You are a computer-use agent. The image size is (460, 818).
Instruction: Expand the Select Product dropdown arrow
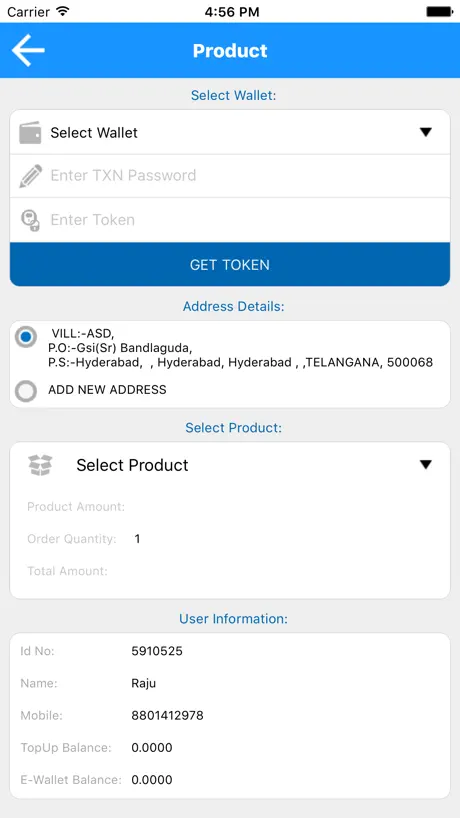click(x=426, y=464)
